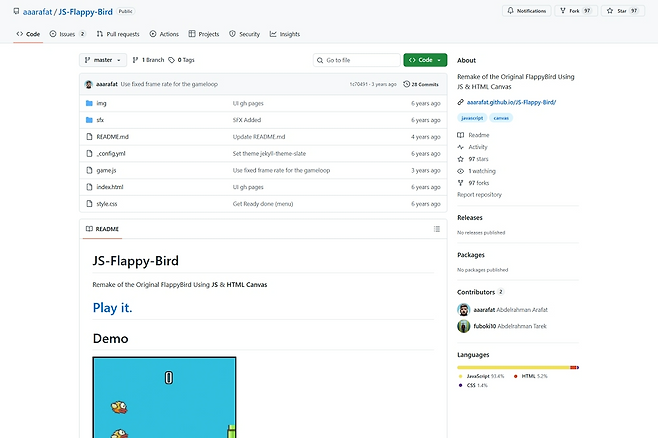Open the 28 Commits history
The width and height of the screenshot is (658, 438).
421,84
